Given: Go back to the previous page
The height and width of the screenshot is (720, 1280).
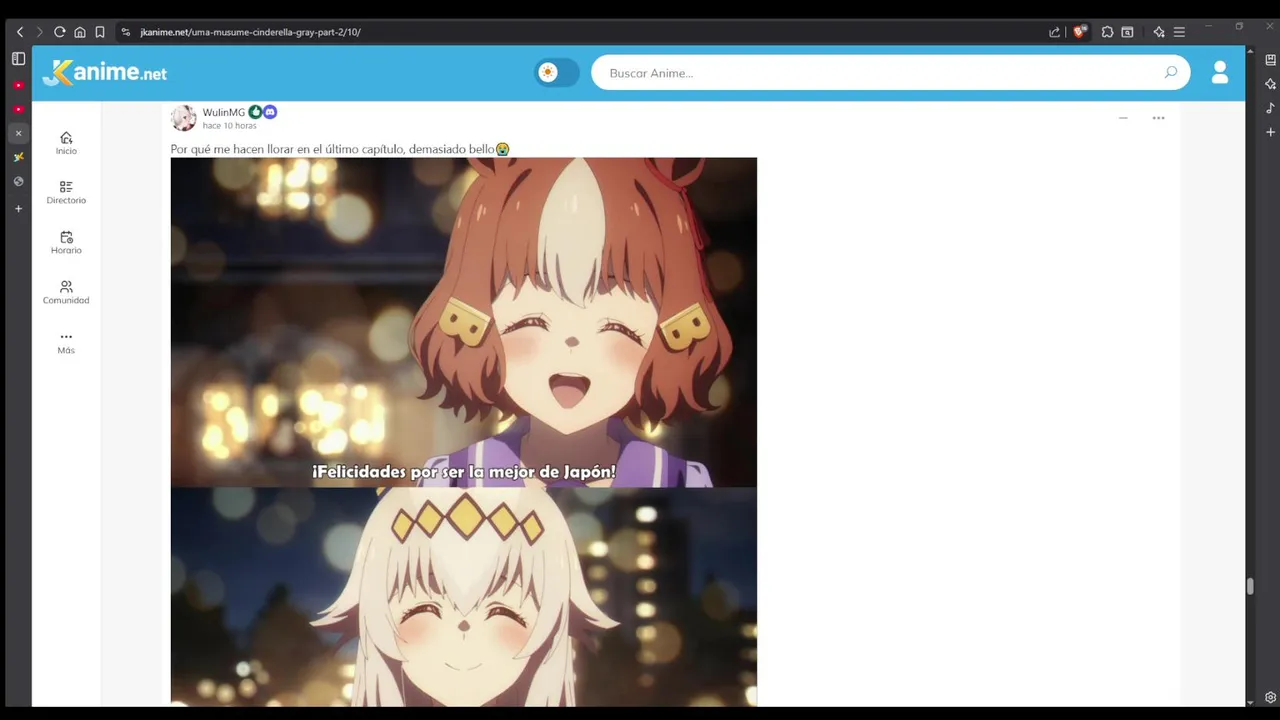Looking at the screenshot, I should tap(20, 32).
